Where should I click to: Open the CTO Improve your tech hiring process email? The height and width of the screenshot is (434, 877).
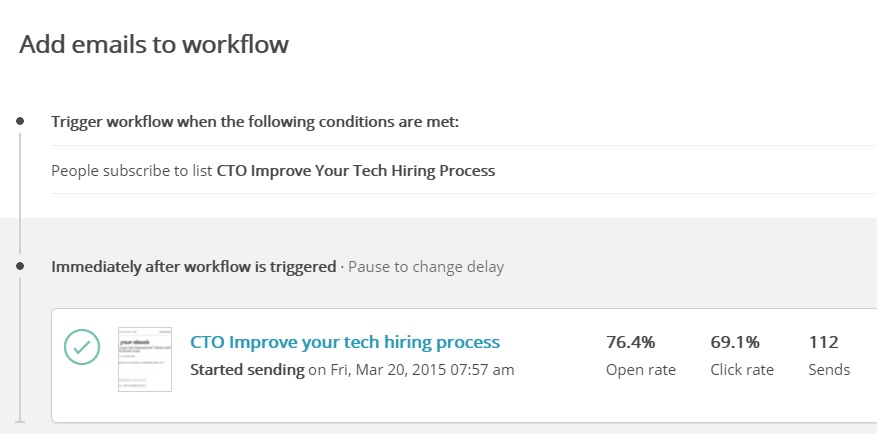pyautogui.click(x=345, y=342)
